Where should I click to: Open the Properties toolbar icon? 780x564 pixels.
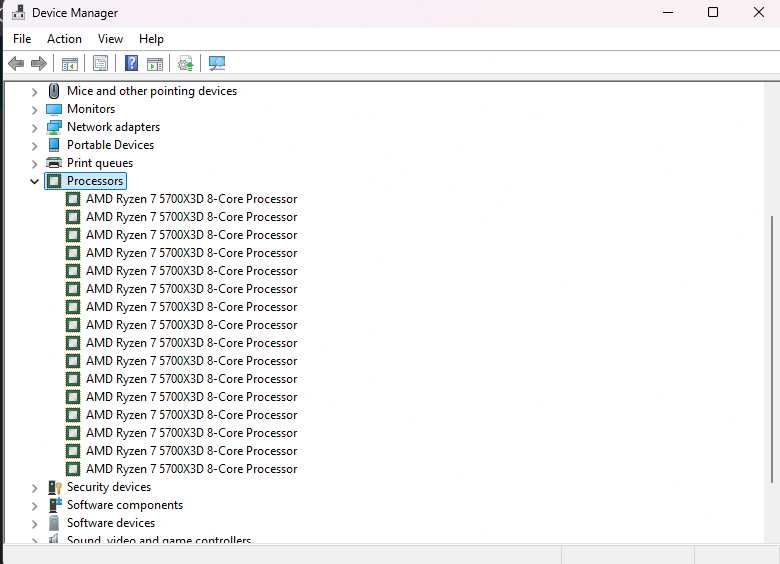(100, 63)
